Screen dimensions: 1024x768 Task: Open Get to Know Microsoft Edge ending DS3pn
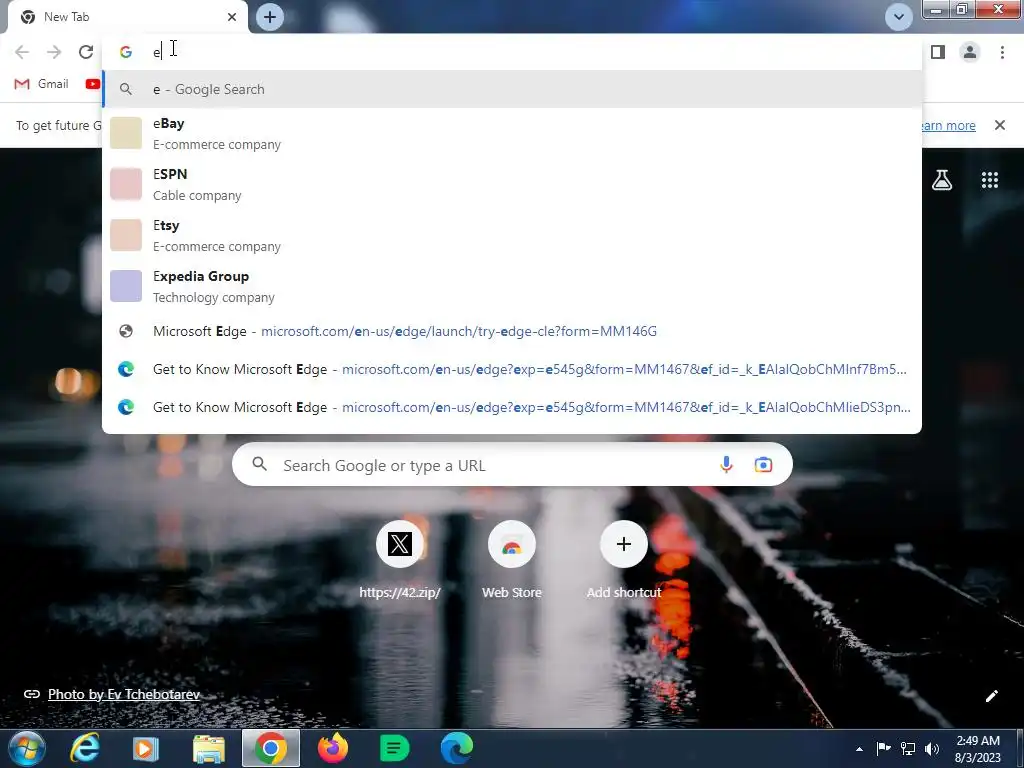[x=512, y=407]
